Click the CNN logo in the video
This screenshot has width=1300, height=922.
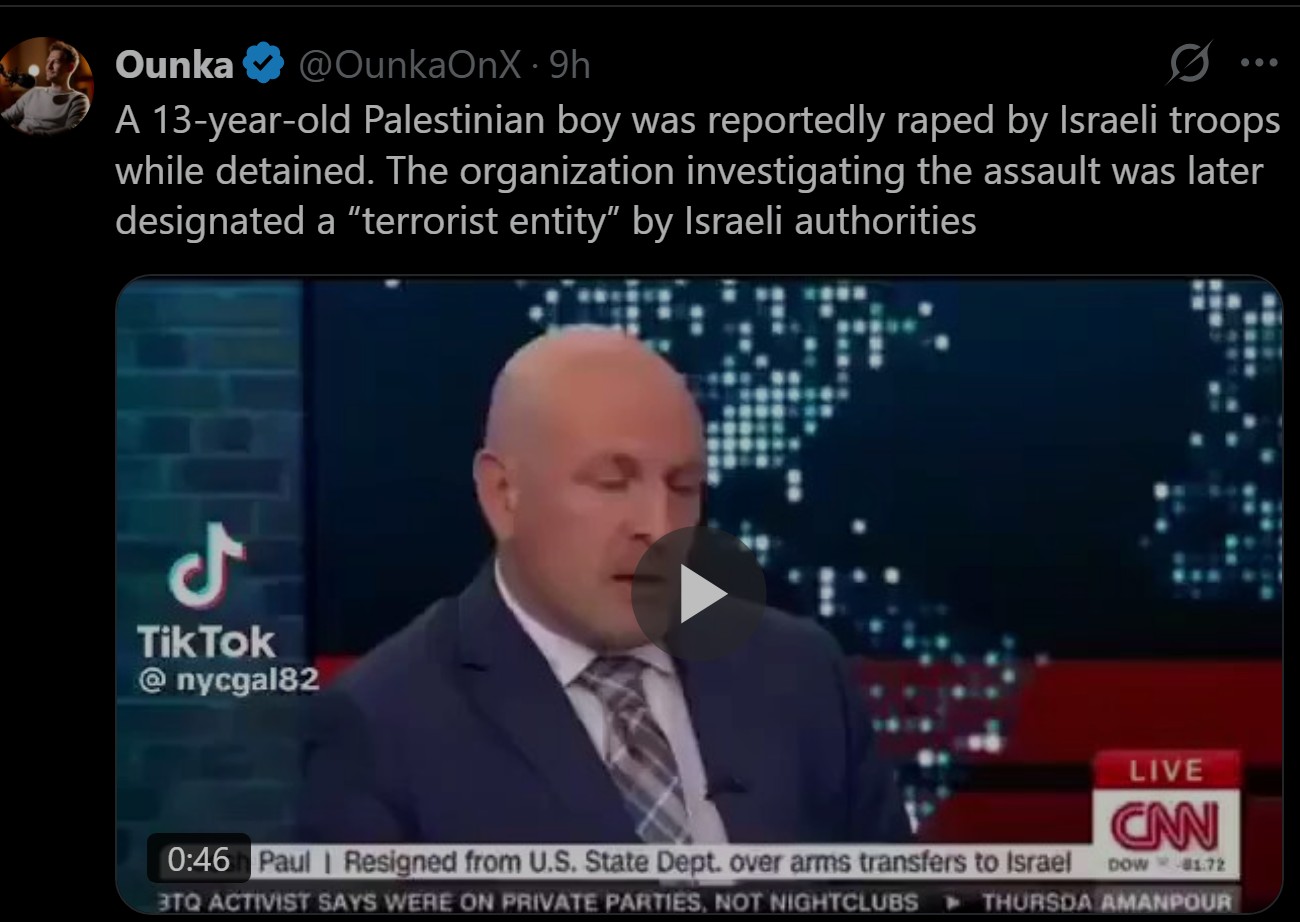[1166, 826]
